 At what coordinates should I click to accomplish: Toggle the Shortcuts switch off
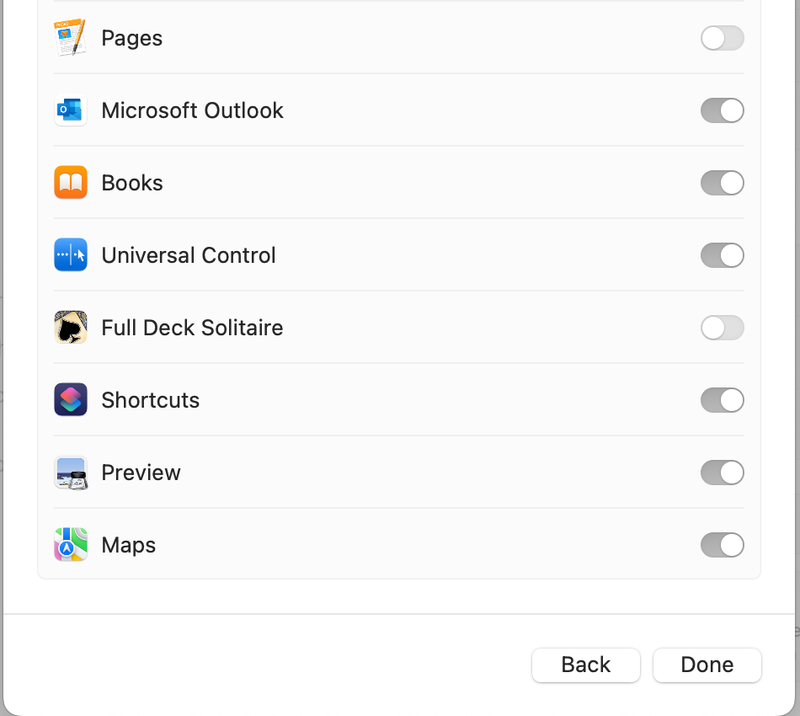click(722, 400)
